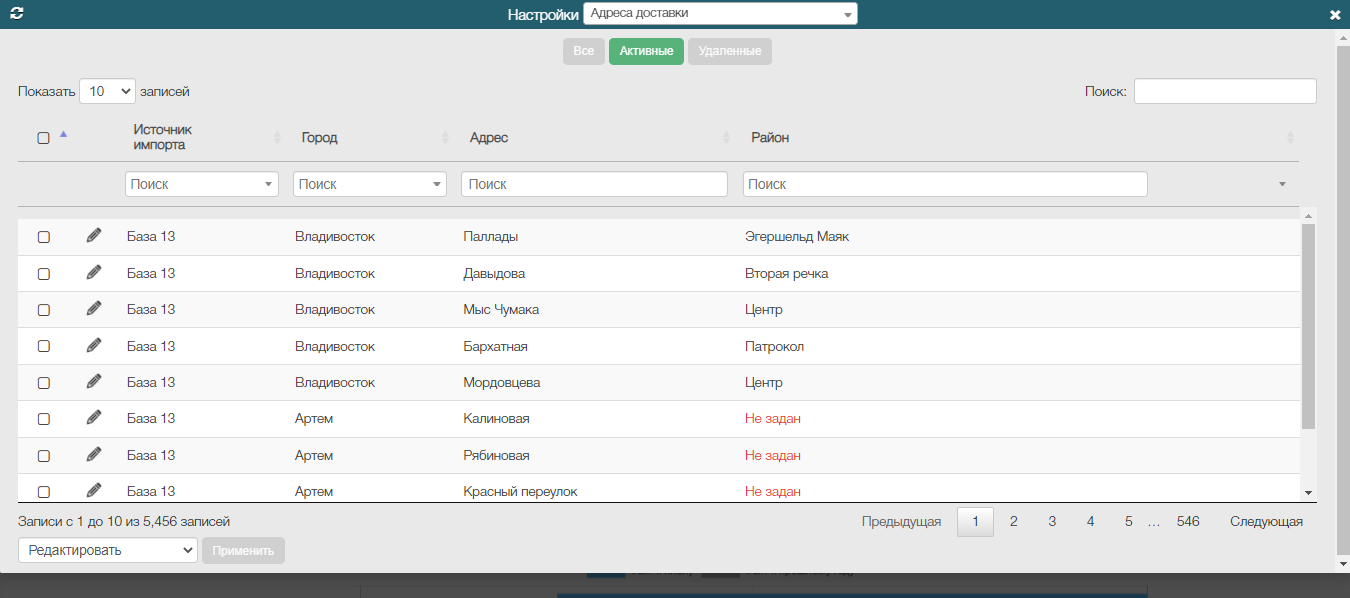Click Артем in the Красный переулок row

click(x=314, y=491)
